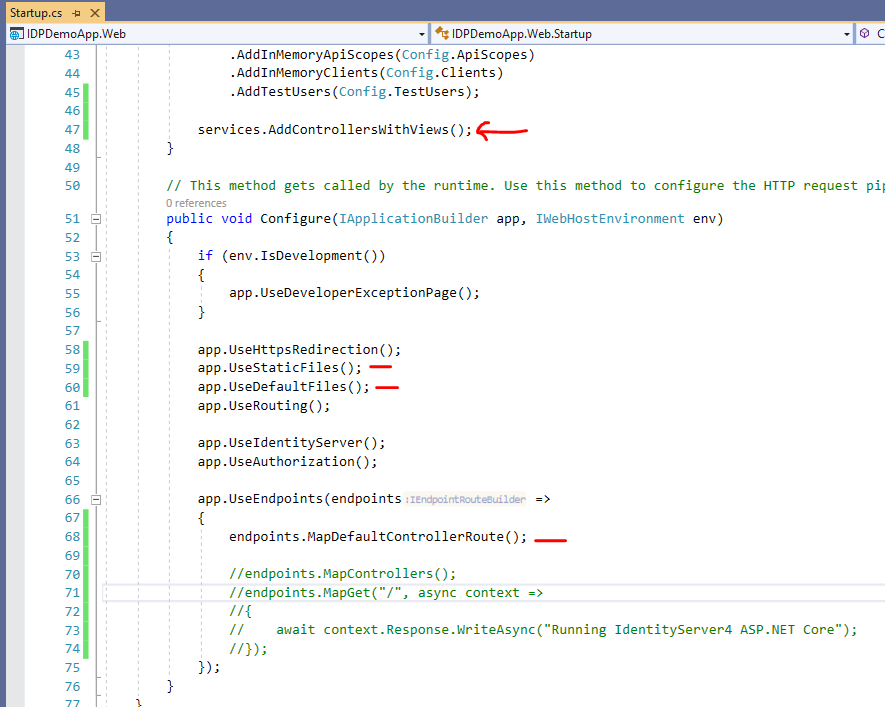Click 'app.UseRouting();' statement
The image size is (885, 707).
[264, 406]
